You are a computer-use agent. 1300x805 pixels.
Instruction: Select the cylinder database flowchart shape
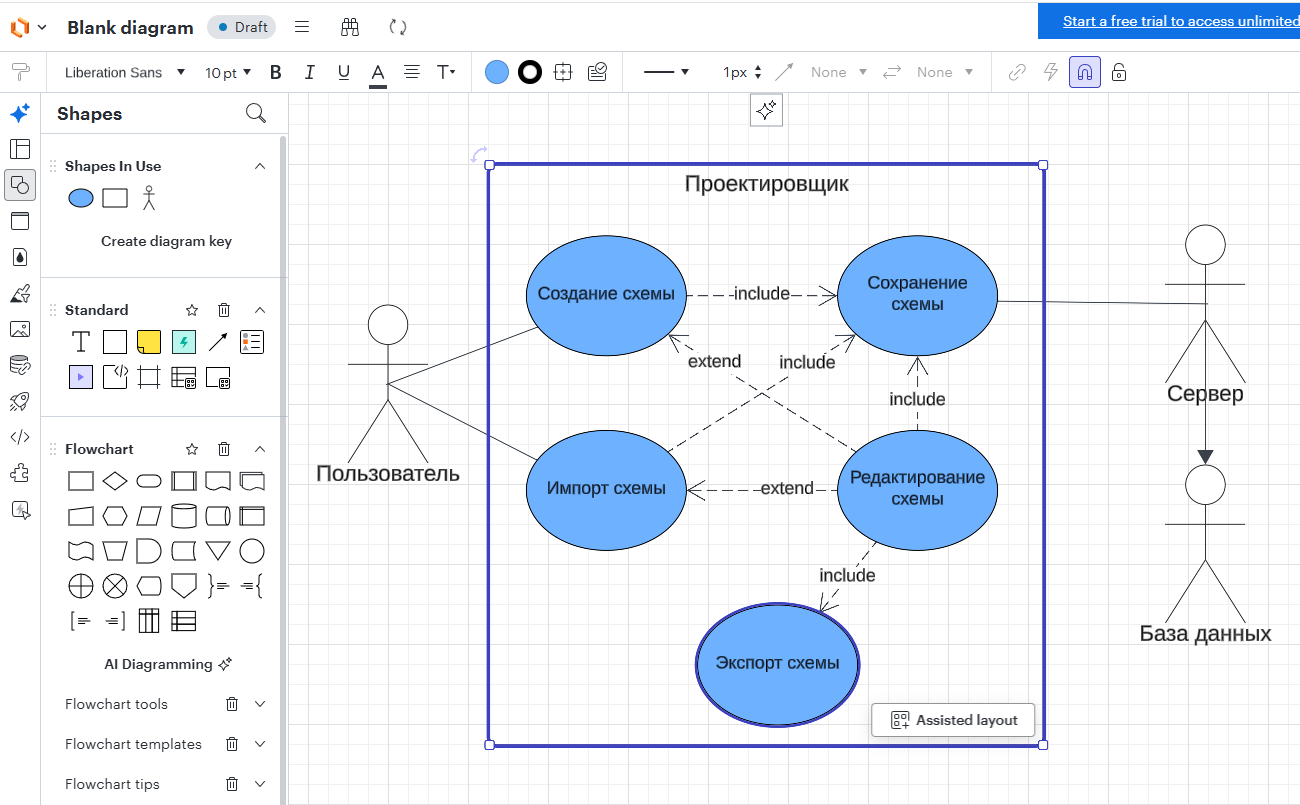[x=183, y=516]
